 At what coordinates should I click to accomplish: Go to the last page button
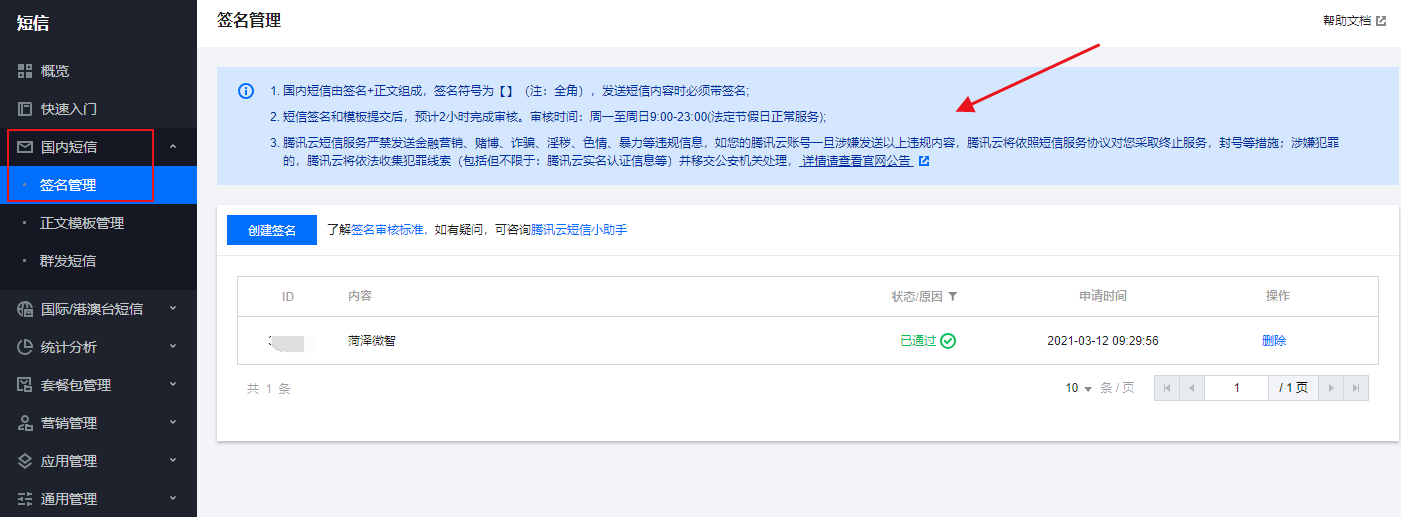[x=1356, y=388]
